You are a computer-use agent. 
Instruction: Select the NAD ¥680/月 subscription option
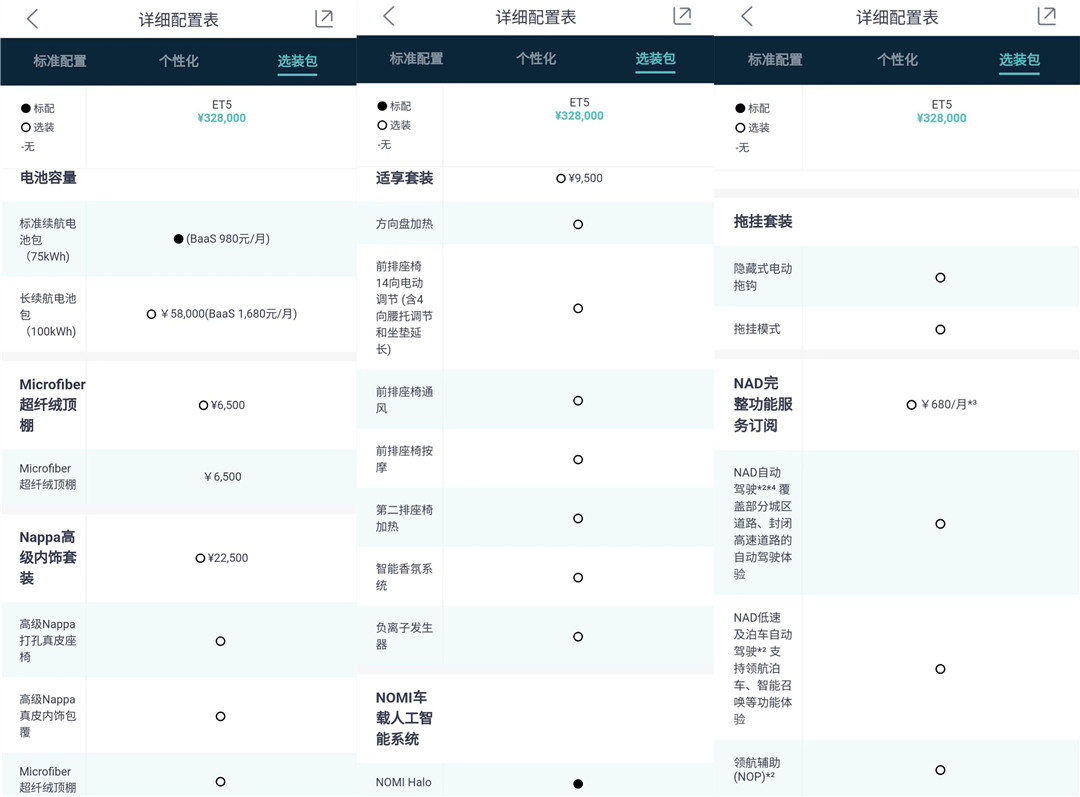[x=912, y=405]
